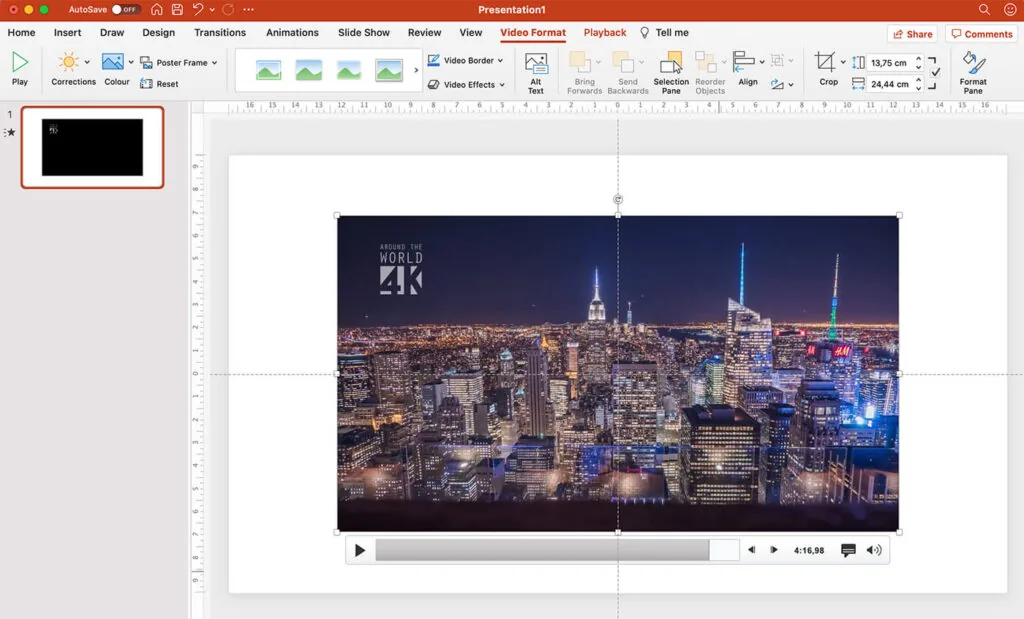Select the third video style thumbnail
The height and width of the screenshot is (619, 1024).
[x=349, y=70]
